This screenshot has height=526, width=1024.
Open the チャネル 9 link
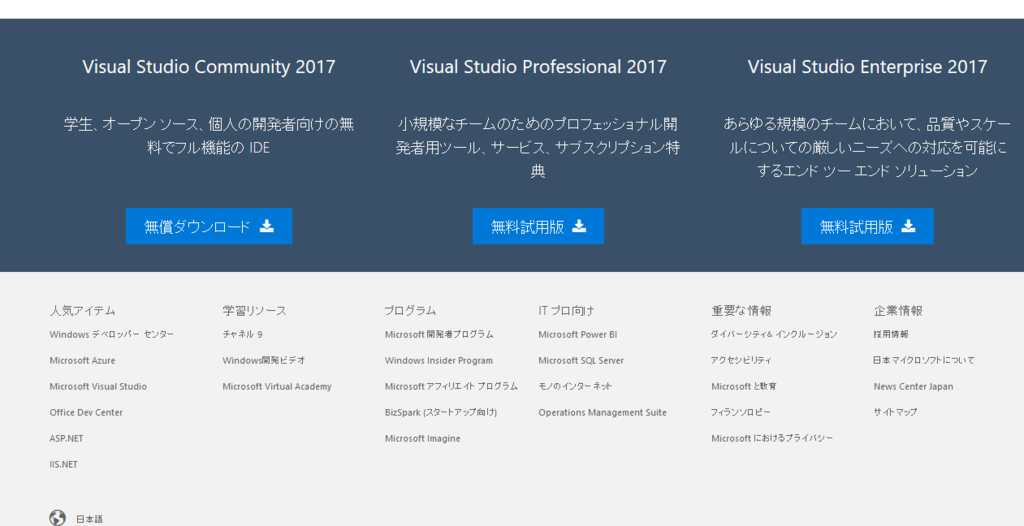(242, 335)
